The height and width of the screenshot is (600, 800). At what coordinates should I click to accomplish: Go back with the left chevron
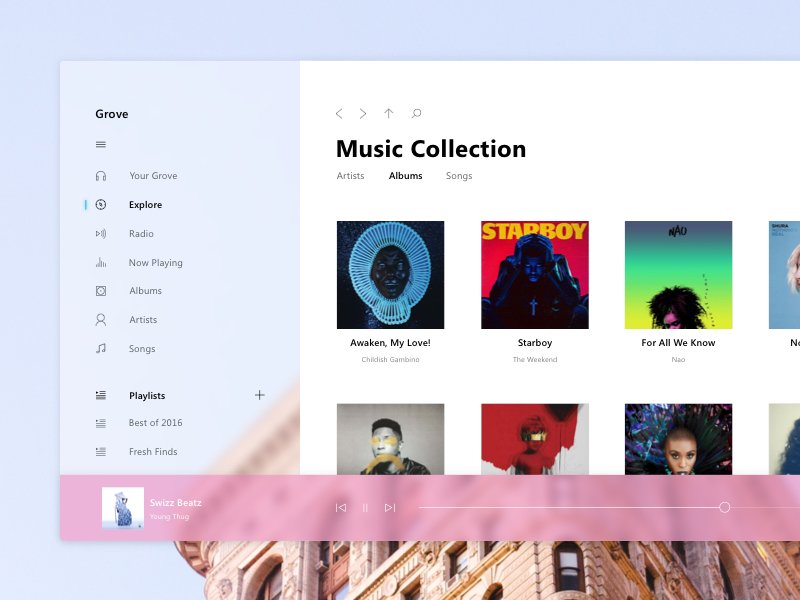339,113
